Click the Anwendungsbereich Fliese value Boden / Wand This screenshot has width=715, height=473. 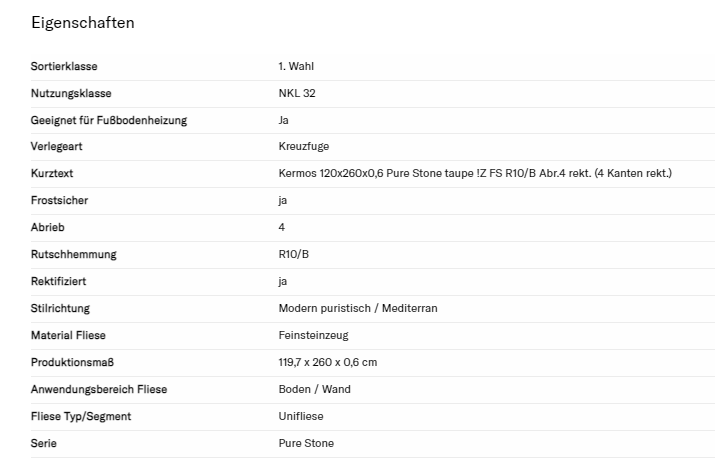pos(314,389)
